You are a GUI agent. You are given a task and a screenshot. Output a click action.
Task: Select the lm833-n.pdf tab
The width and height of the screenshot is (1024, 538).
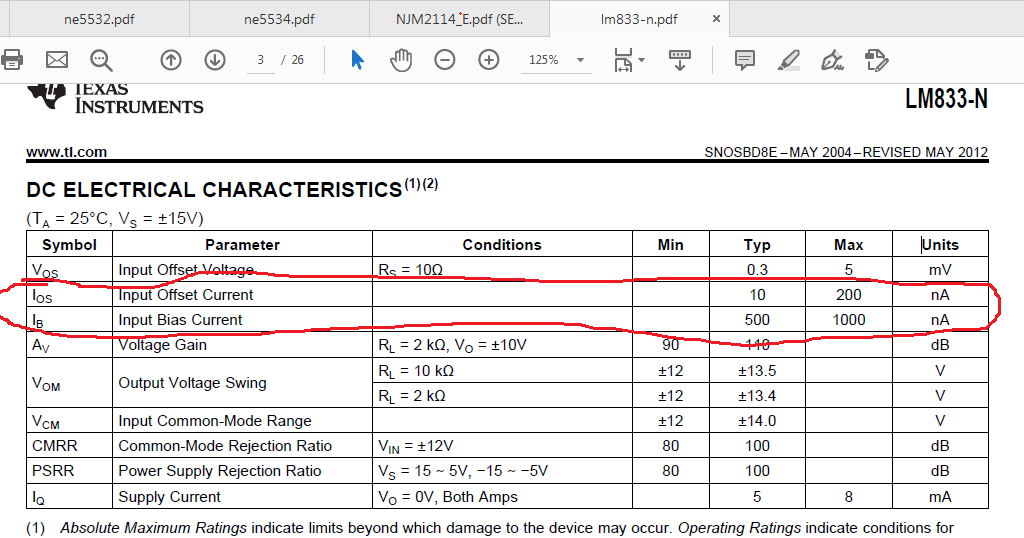point(639,19)
